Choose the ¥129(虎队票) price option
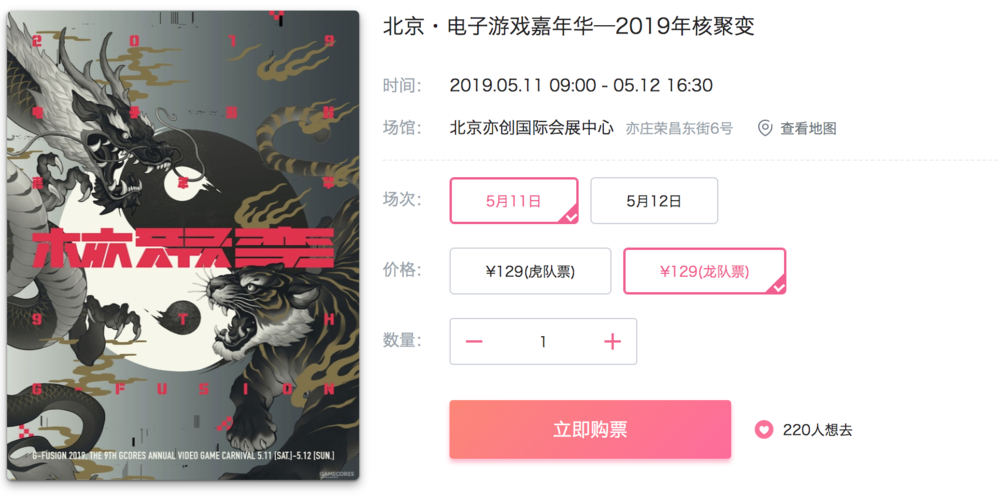1000x501 pixels. coord(530,272)
